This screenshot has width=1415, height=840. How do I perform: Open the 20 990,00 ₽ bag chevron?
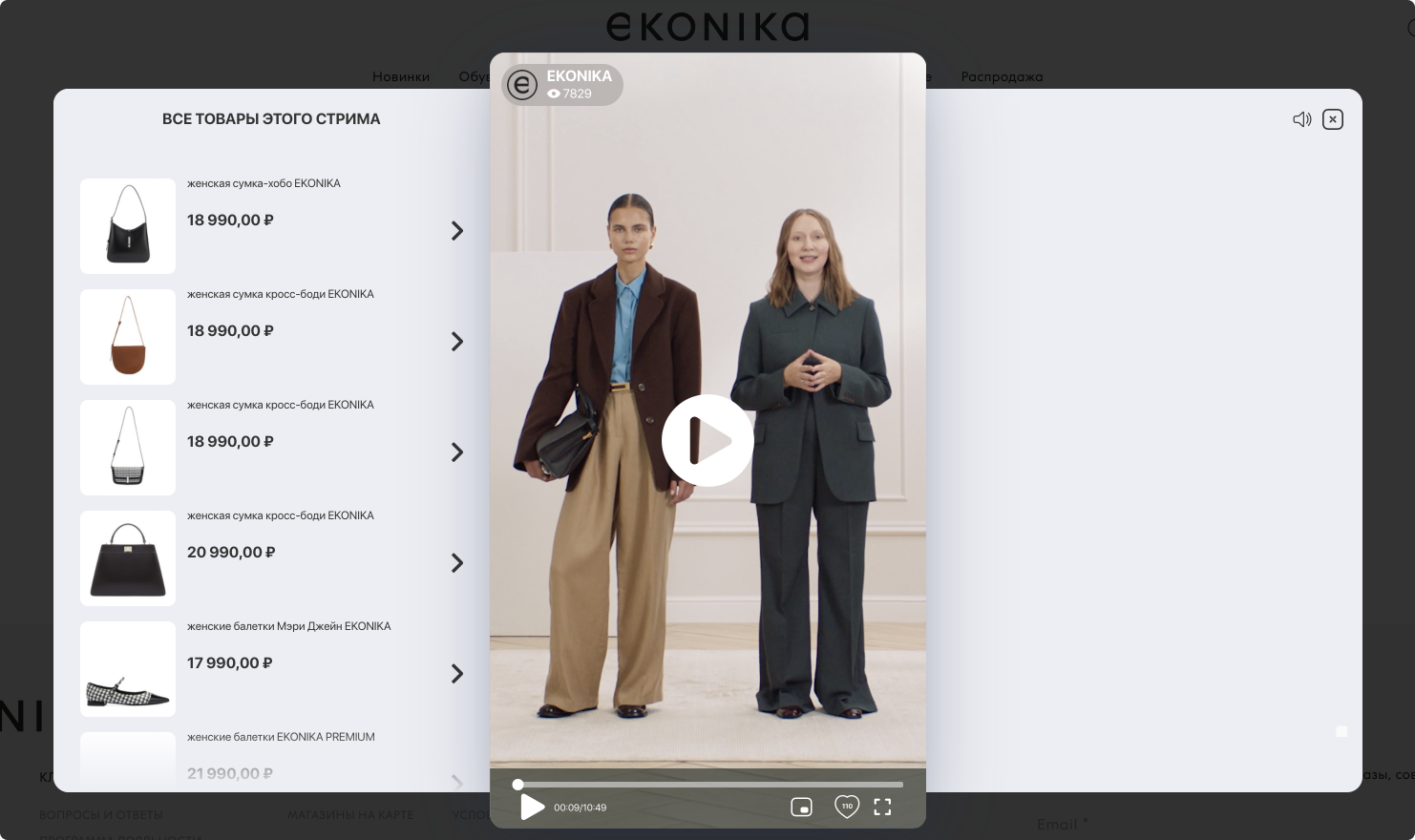click(456, 563)
